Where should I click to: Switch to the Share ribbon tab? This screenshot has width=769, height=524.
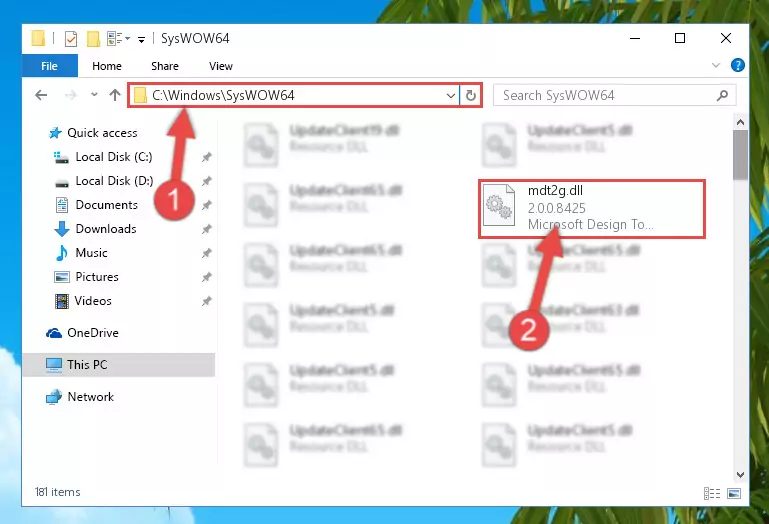pyautogui.click(x=165, y=66)
